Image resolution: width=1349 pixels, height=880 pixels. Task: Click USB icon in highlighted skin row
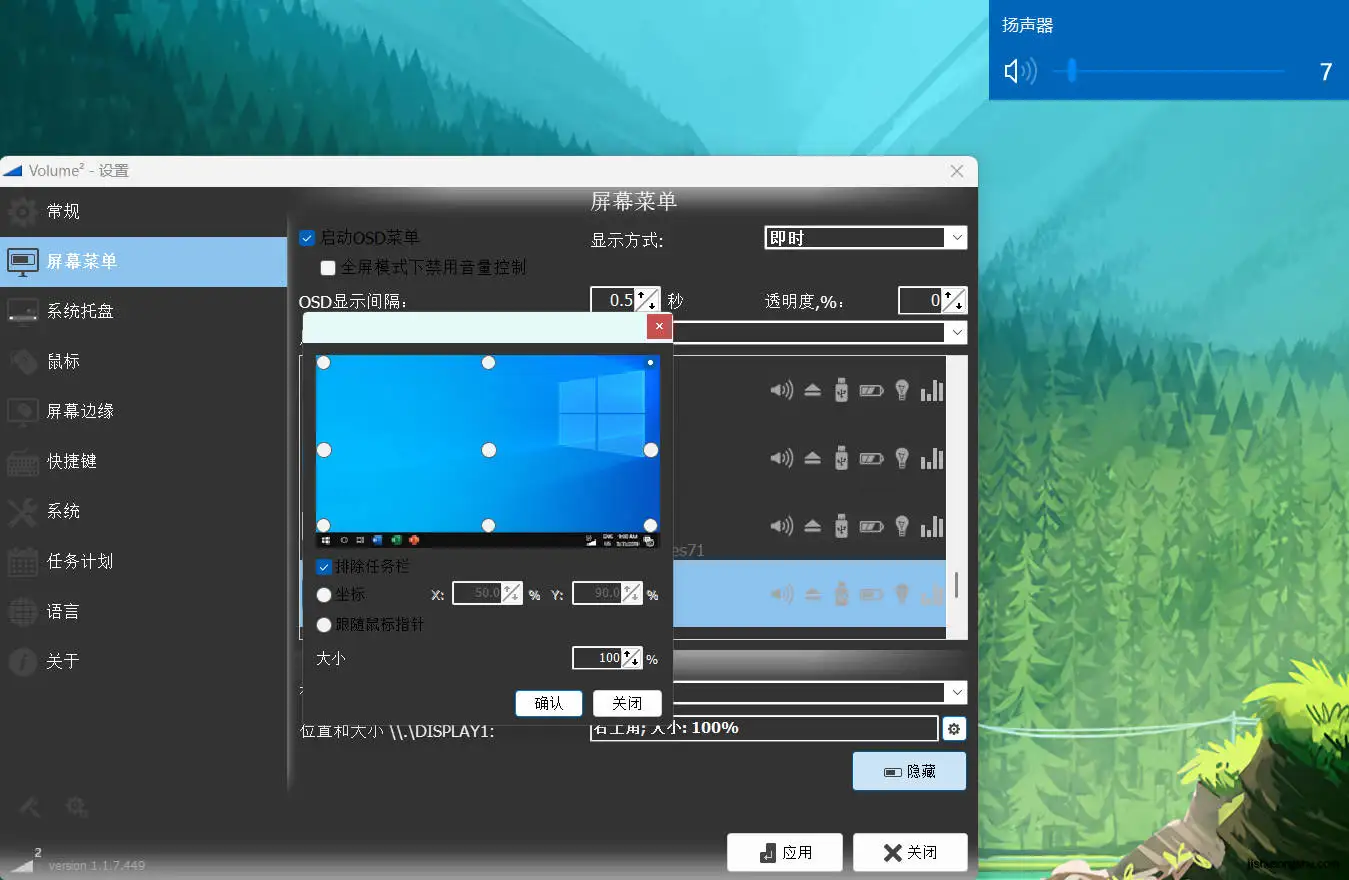tap(841, 594)
